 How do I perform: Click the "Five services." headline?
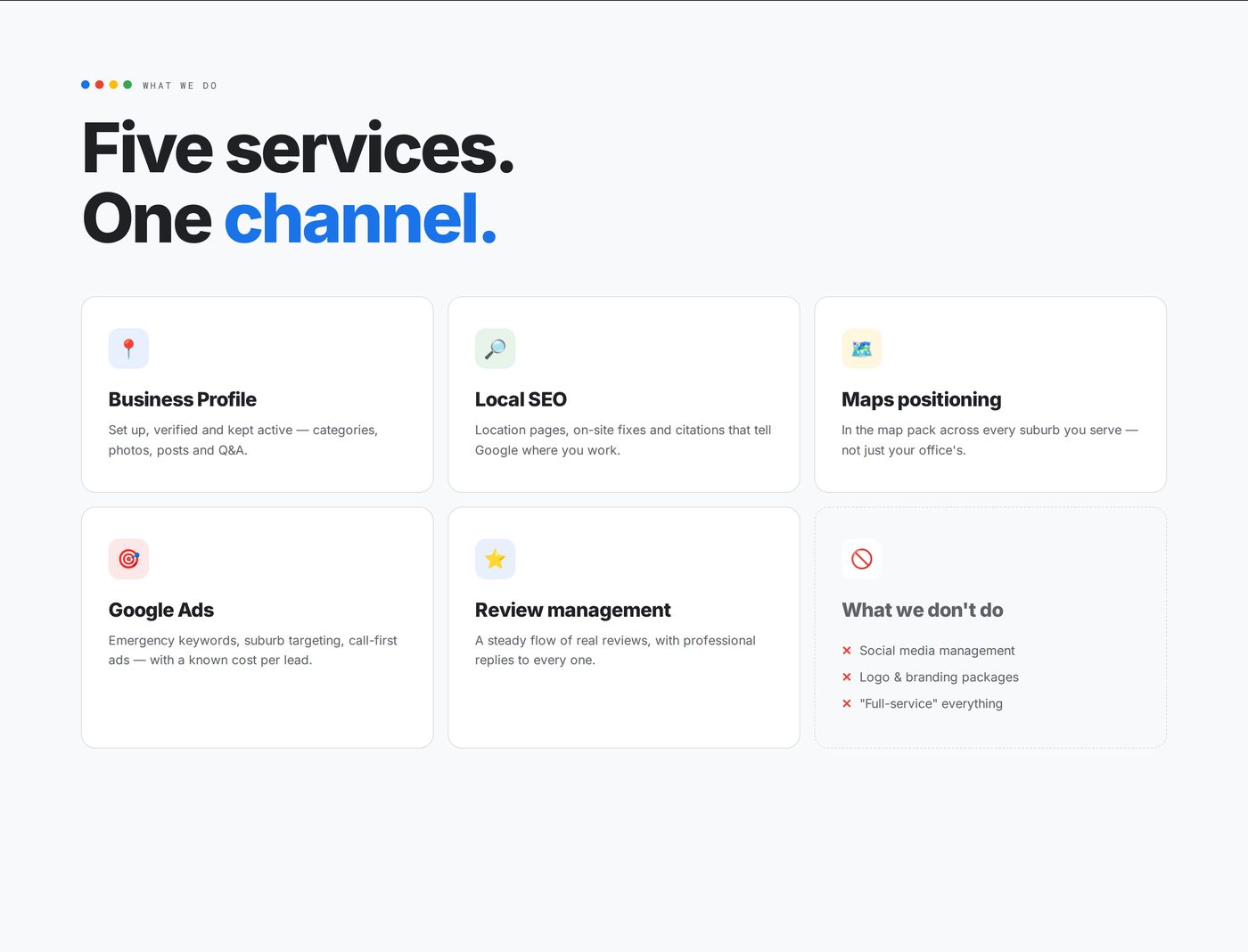[298, 148]
